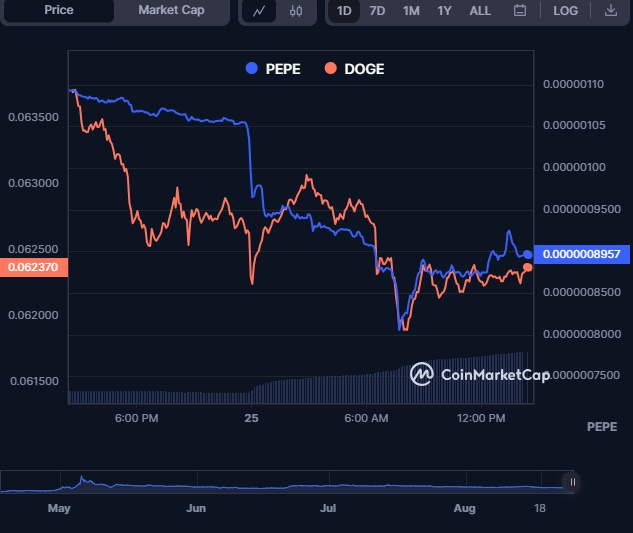
Task: Click the 6:00 PM axis label
Action: pos(136,418)
